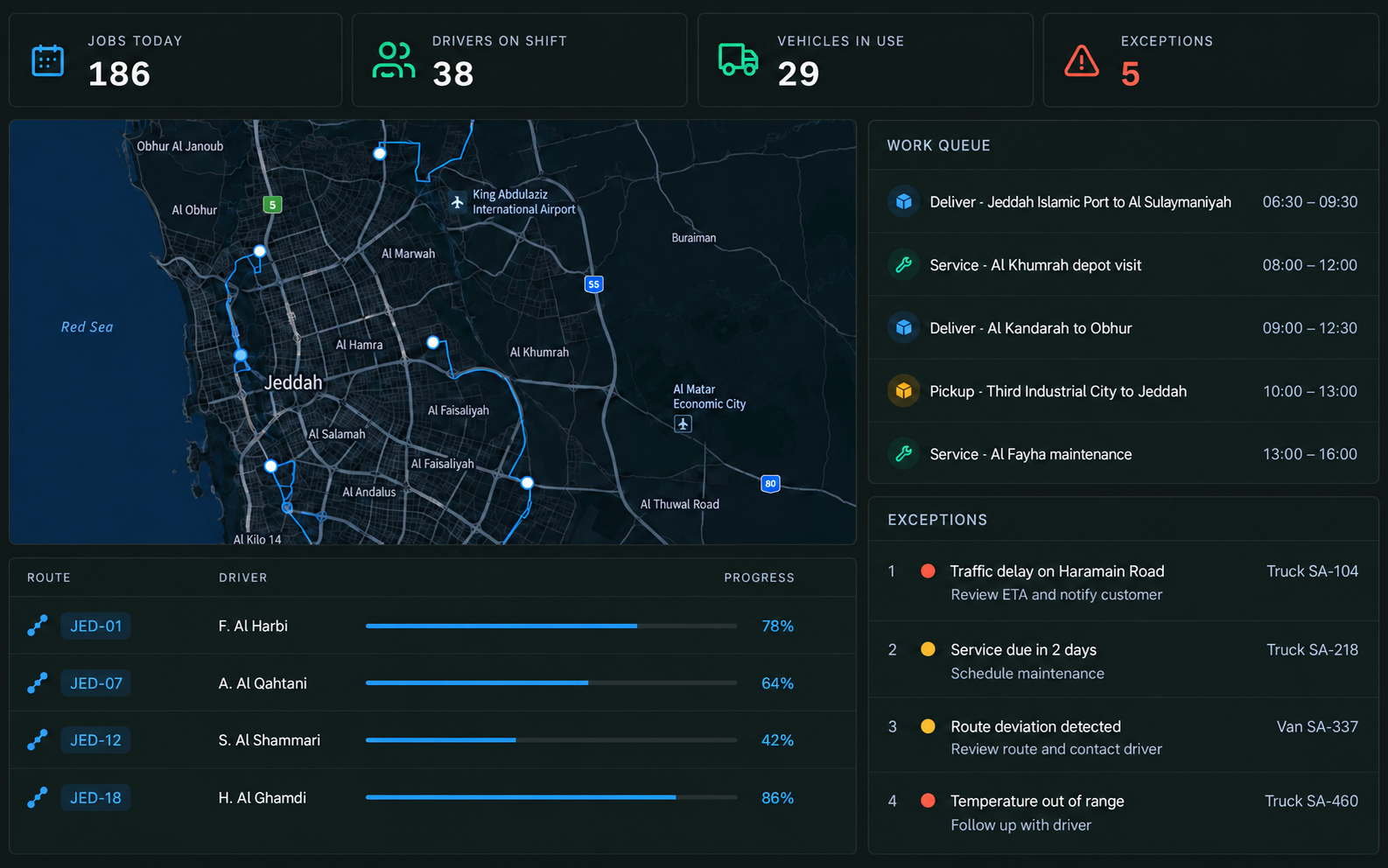Click the route waypoint near Al Hamra
Image resolution: width=1388 pixels, height=868 pixels.
click(x=432, y=342)
